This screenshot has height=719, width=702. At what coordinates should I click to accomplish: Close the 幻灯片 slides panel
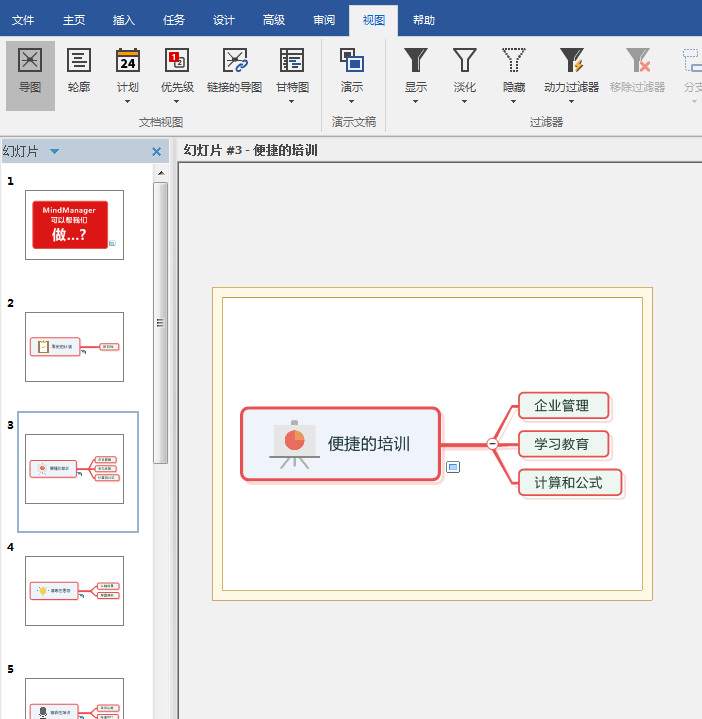point(156,152)
